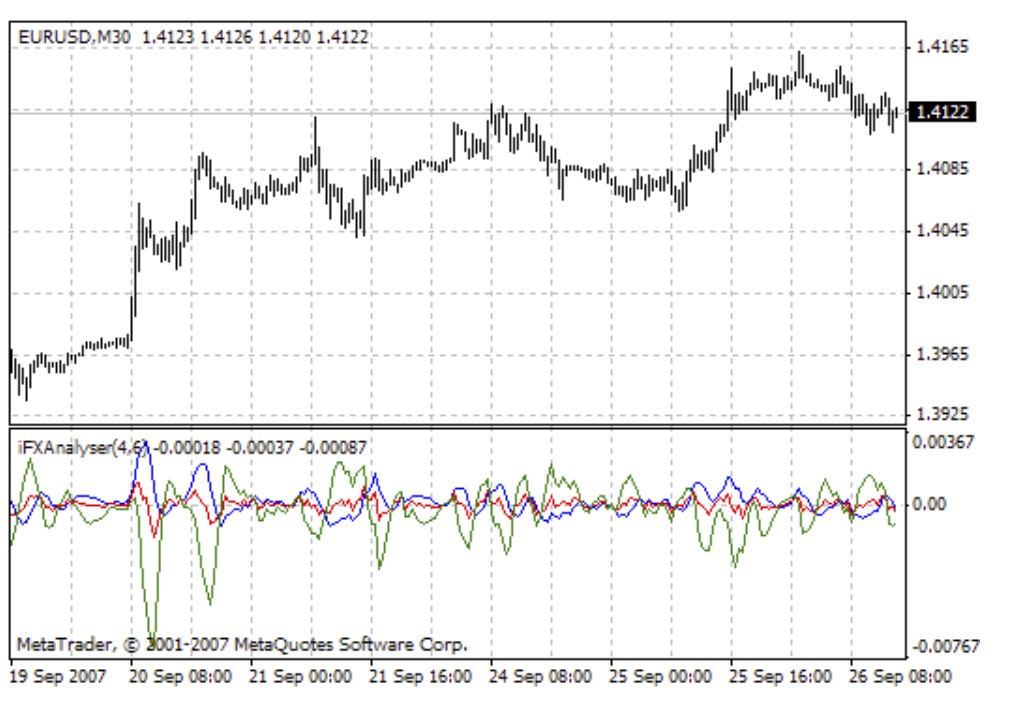Click the OHLC quote values 1.4123 1.4126 1.4120 1.4122
1012x714 pixels.
coord(255,37)
